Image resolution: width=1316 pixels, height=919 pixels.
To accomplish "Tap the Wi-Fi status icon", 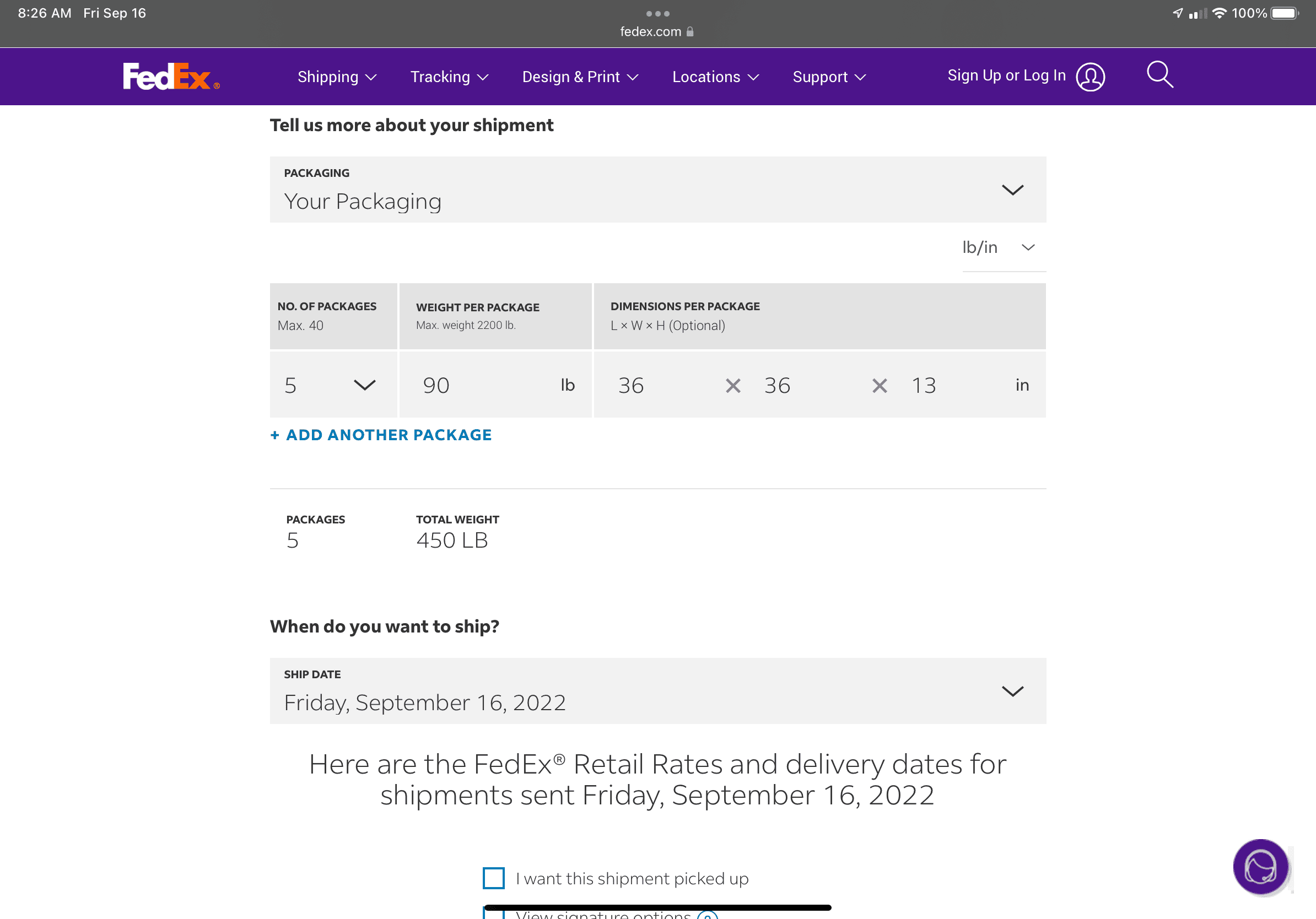I will 1220,13.
